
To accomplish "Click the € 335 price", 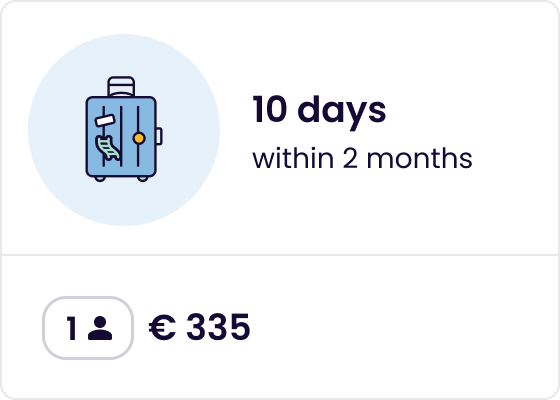I will [x=199, y=327].
